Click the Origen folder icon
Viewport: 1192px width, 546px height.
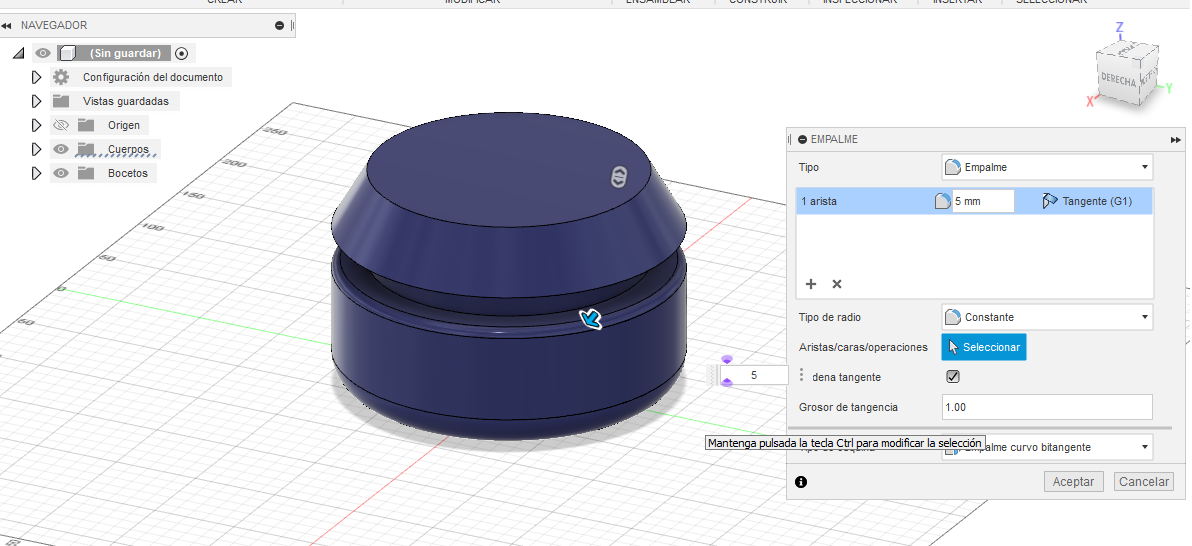pyautogui.click(x=86, y=125)
